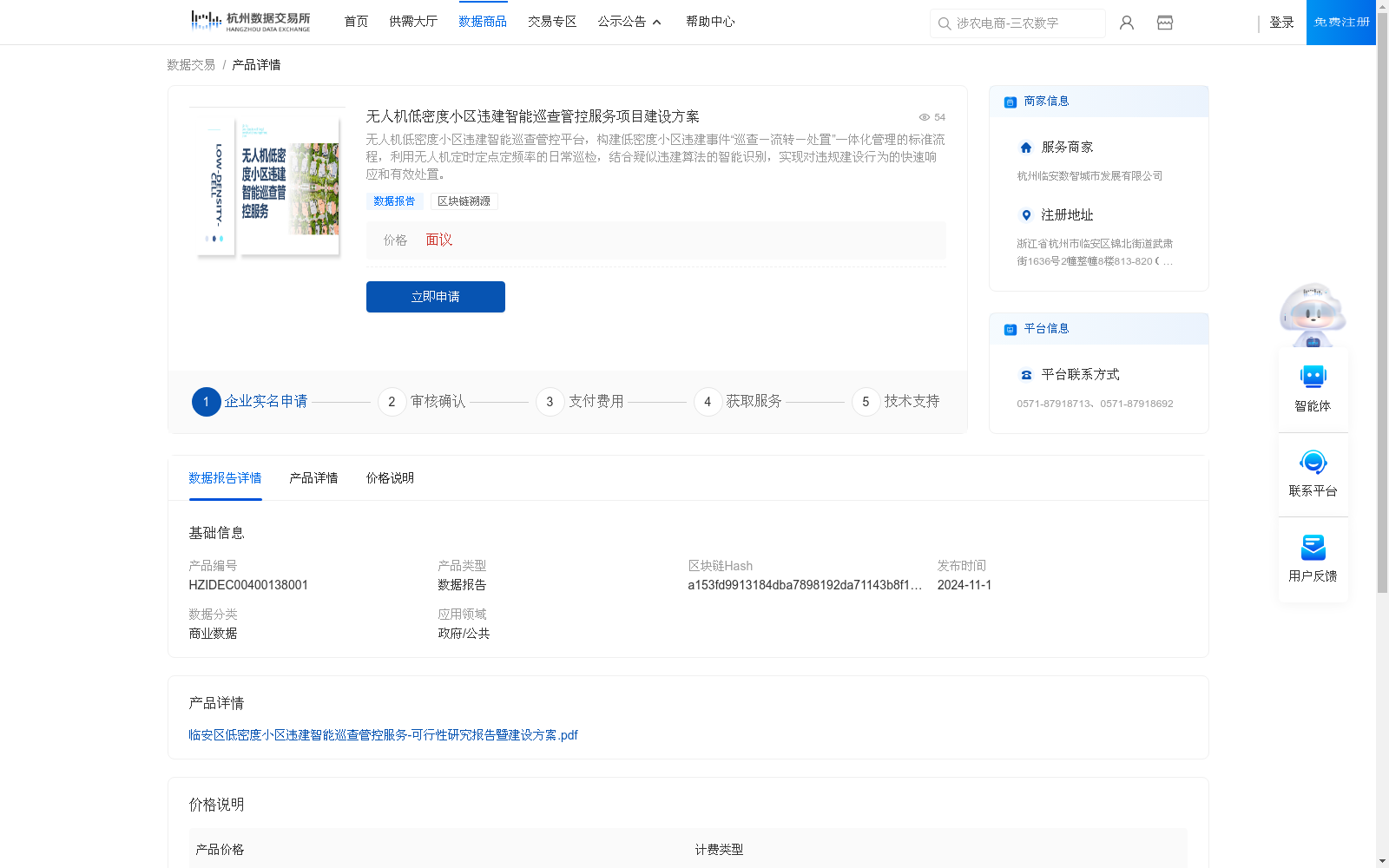This screenshot has width=1389, height=868.
Task: Expand the 公示公告 dropdown menu
Action: (x=629, y=22)
